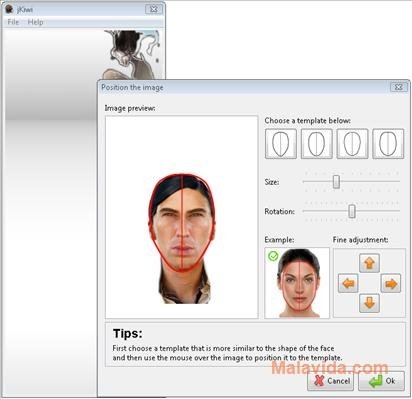Click the Size slider handle
The image size is (412, 399).
[336, 182]
